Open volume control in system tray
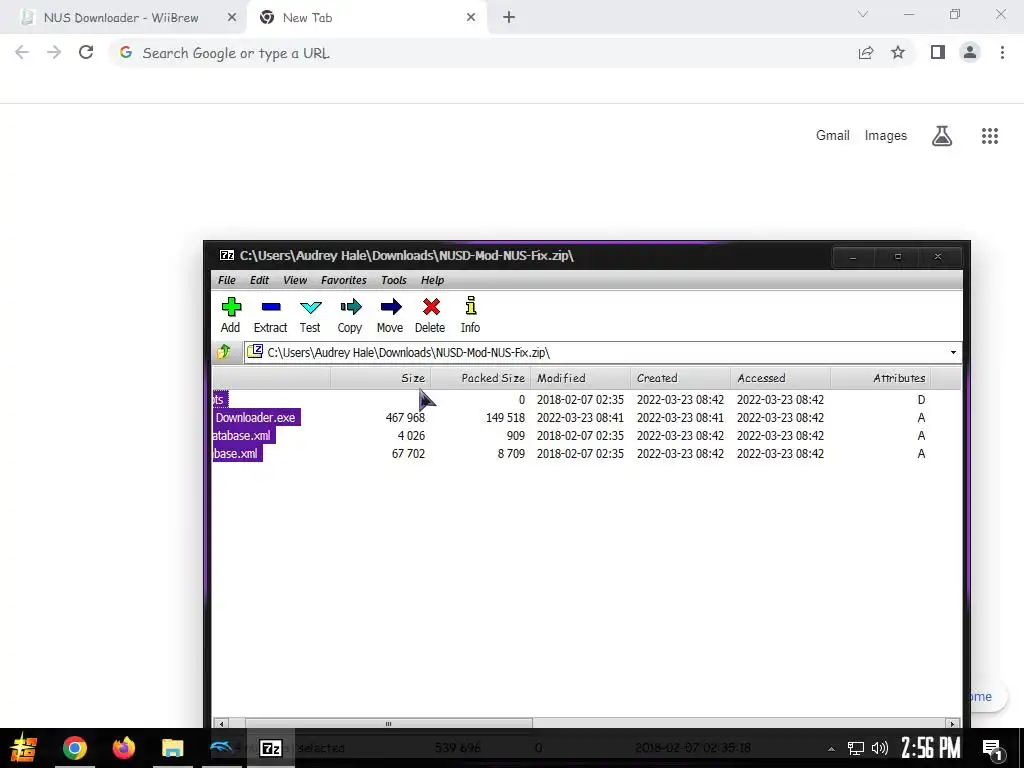1024x768 pixels. click(880, 748)
